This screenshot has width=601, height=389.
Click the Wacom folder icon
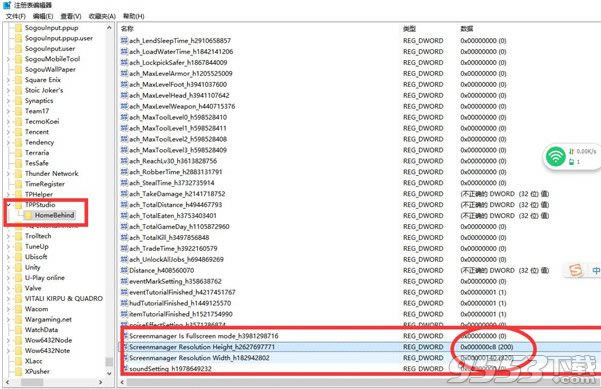click(18, 309)
